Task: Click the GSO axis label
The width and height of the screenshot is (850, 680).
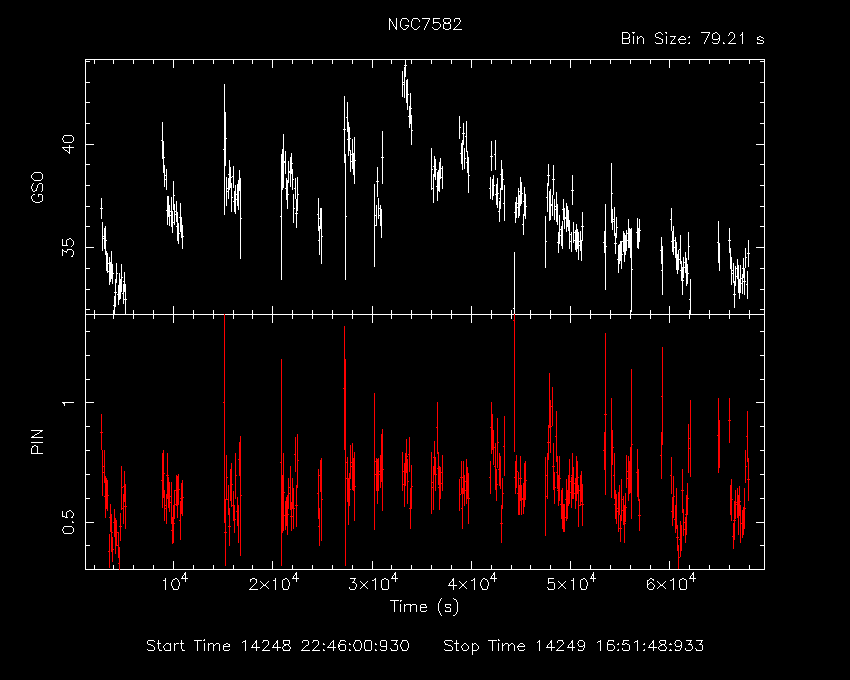Action: pos(37,187)
